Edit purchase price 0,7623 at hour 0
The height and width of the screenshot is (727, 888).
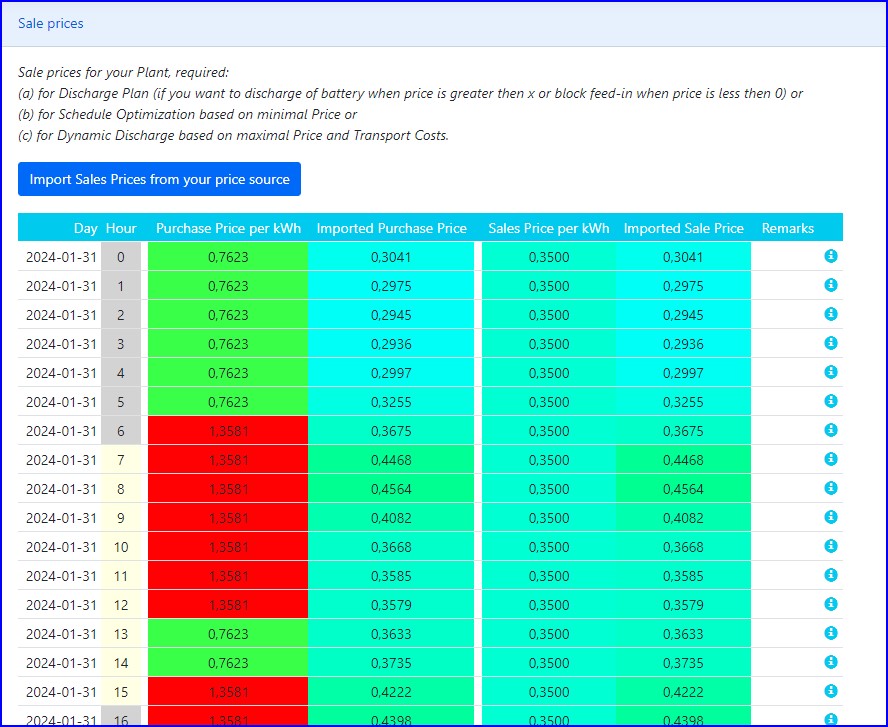coord(227,257)
